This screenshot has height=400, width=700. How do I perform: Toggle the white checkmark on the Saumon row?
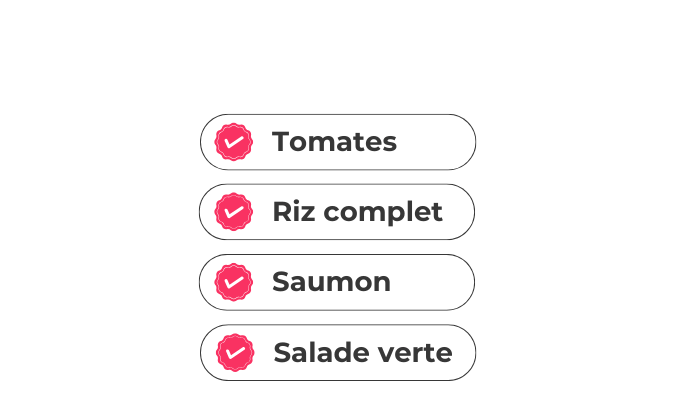pyautogui.click(x=234, y=282)
